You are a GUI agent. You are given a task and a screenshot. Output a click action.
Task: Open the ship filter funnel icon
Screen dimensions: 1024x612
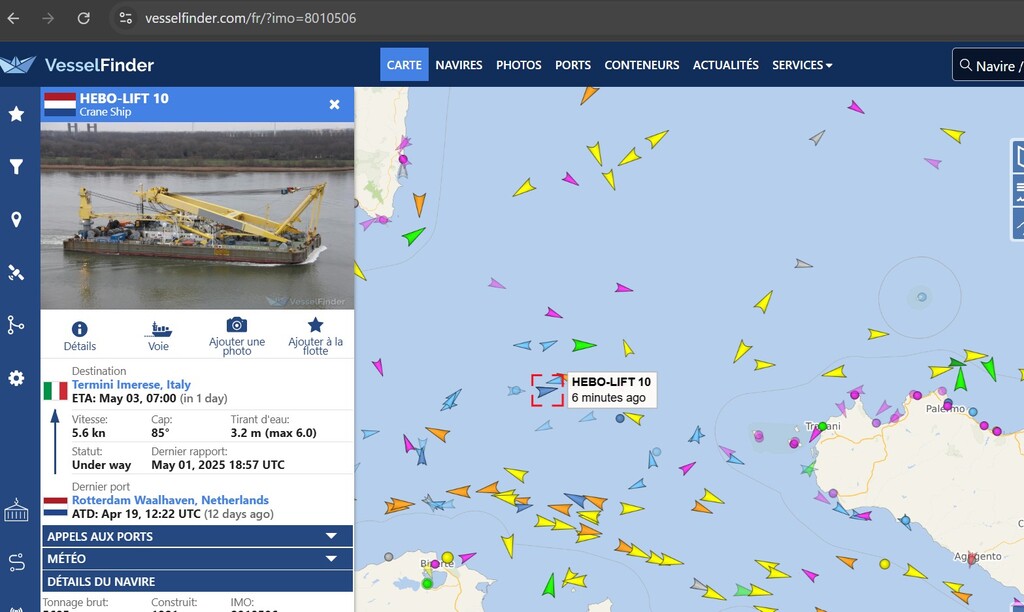click(x=16, y=167)
